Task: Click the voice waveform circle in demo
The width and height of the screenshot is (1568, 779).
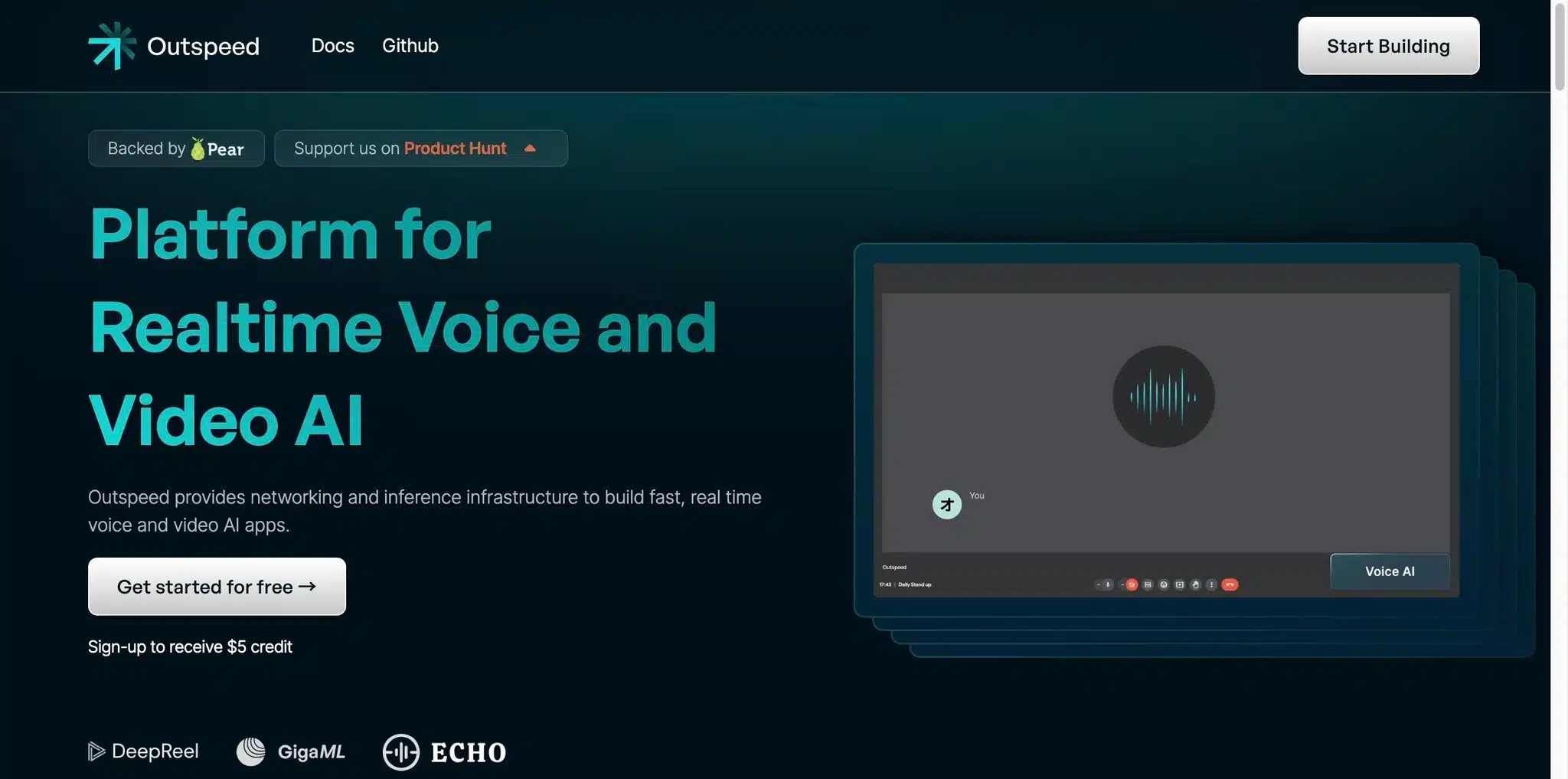Action: [x=1163, y=397]
